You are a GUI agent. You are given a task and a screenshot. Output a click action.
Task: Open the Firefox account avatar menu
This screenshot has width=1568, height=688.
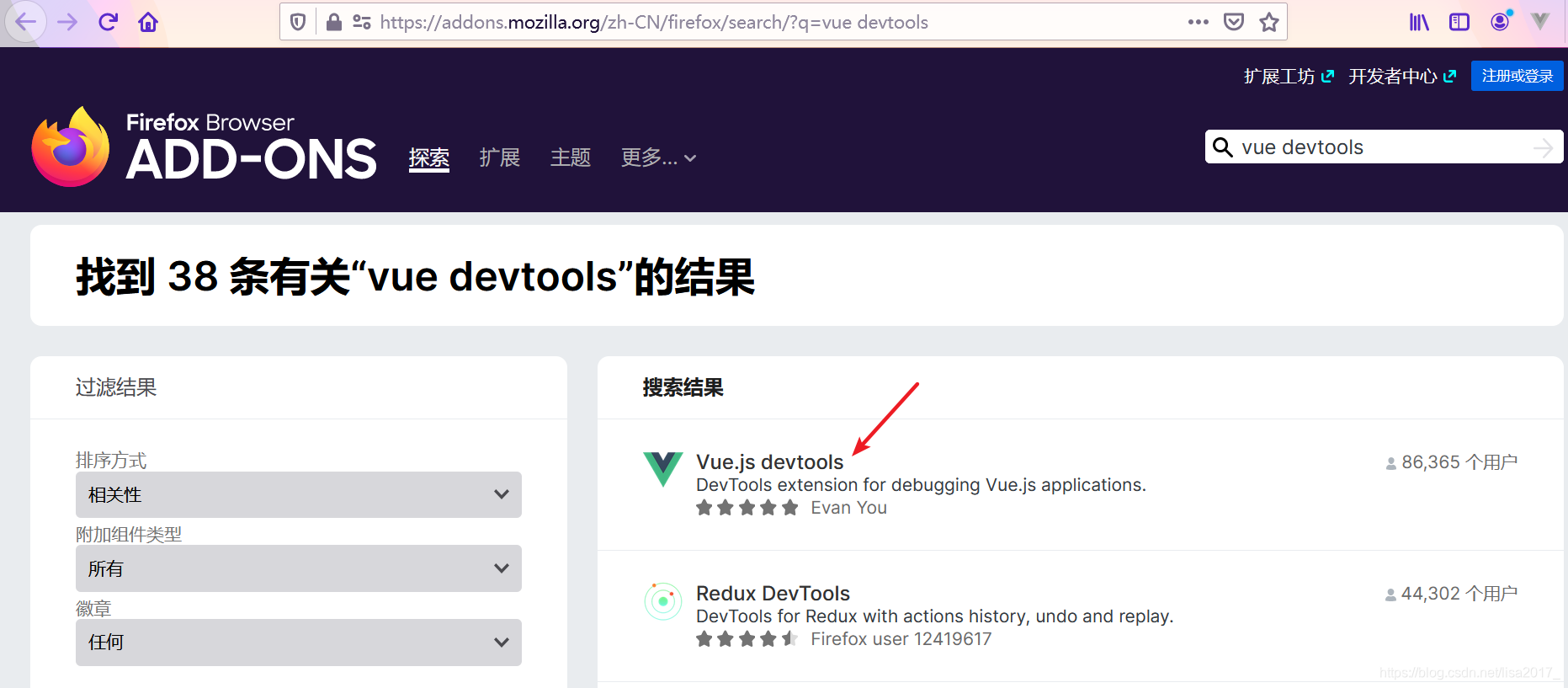1501,21
